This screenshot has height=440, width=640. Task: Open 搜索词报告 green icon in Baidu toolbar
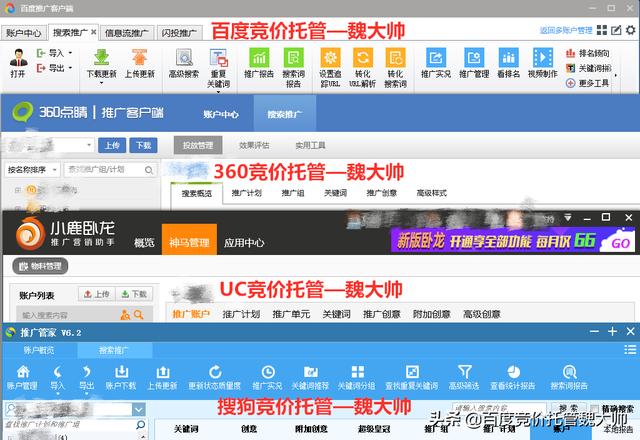click(293, 58)
